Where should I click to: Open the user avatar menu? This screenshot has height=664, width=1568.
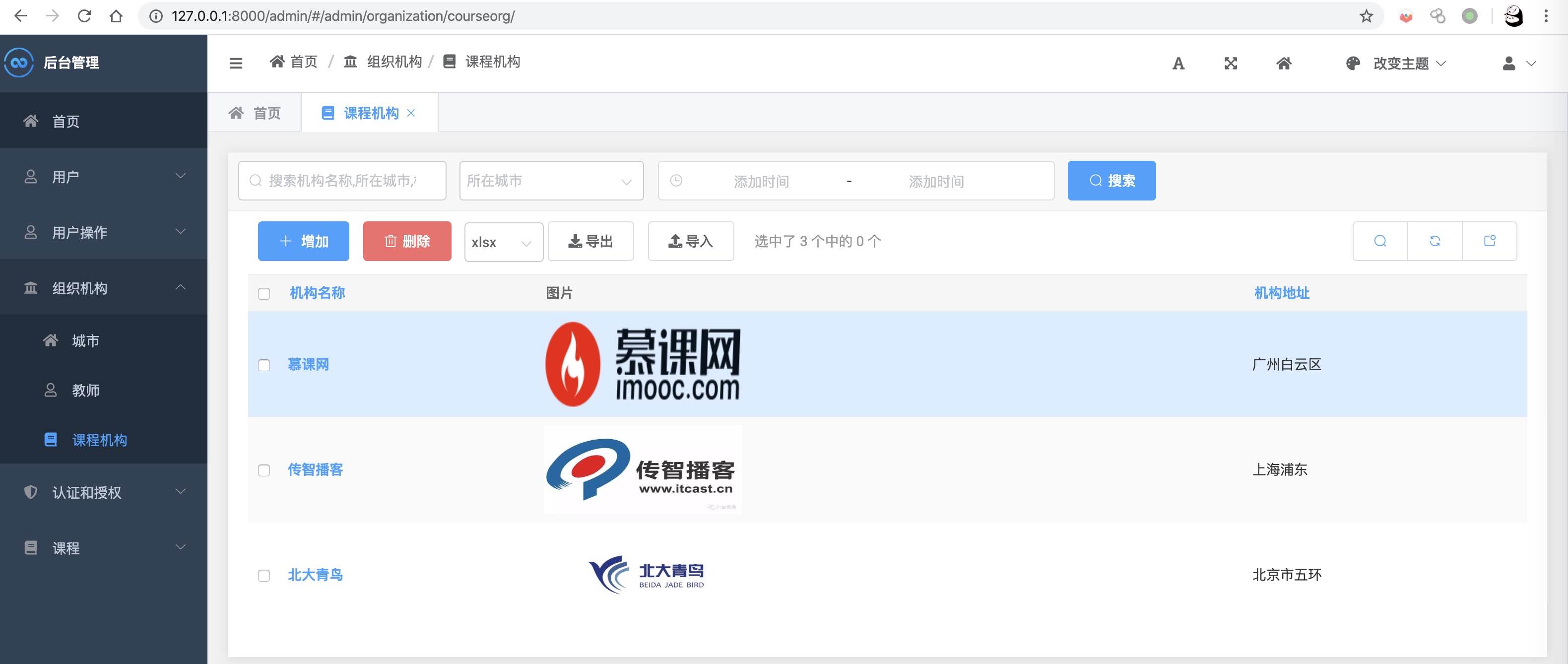click(1519, 64)
